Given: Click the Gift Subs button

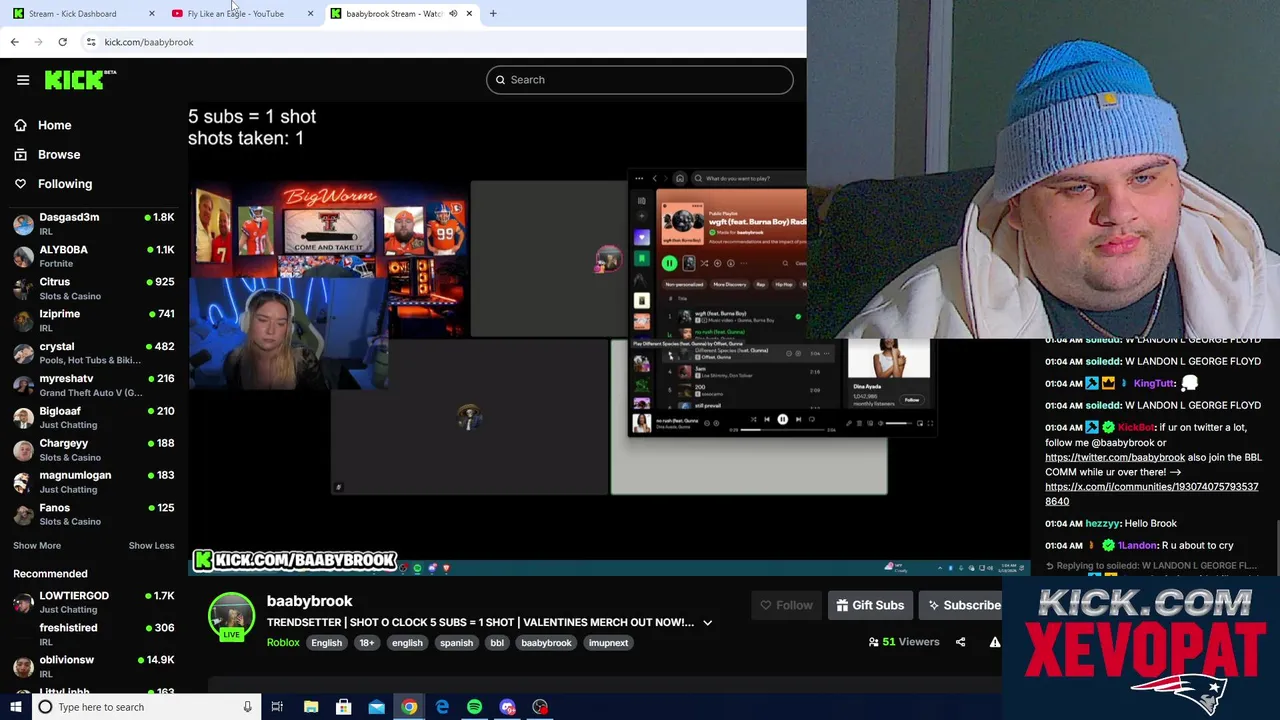Looking at the screenshot, I should coord(870,605).
